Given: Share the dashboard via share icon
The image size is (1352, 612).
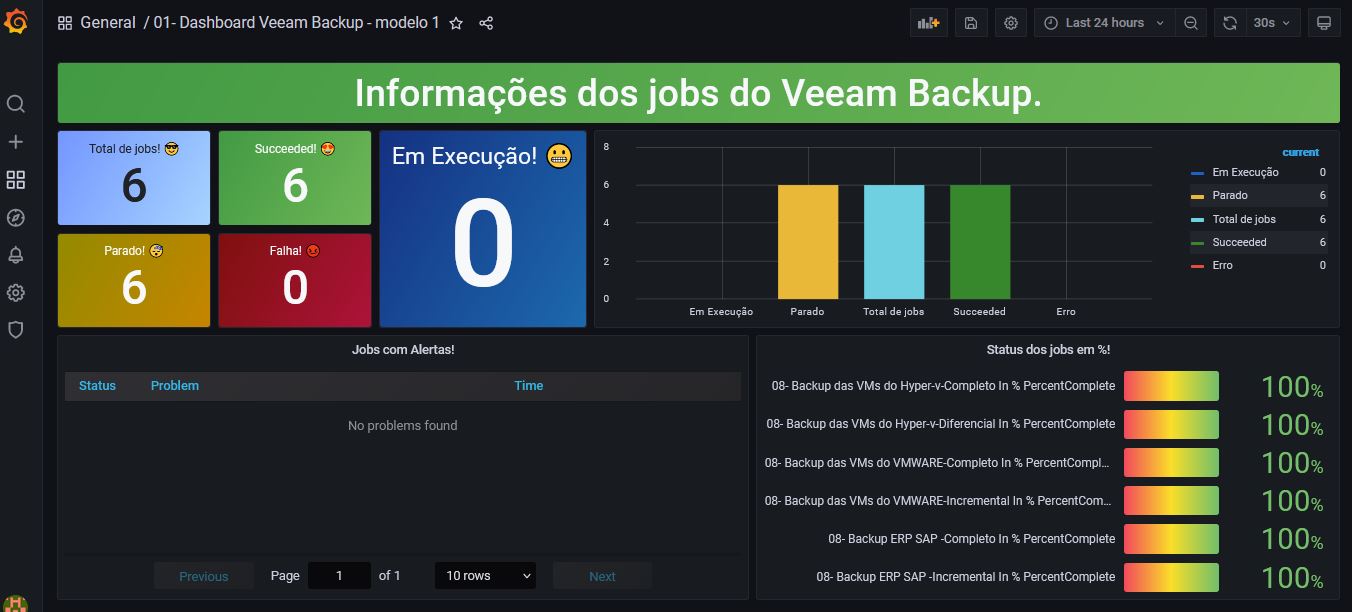Looking at the screenshot, I should click(x=486, y=23).
